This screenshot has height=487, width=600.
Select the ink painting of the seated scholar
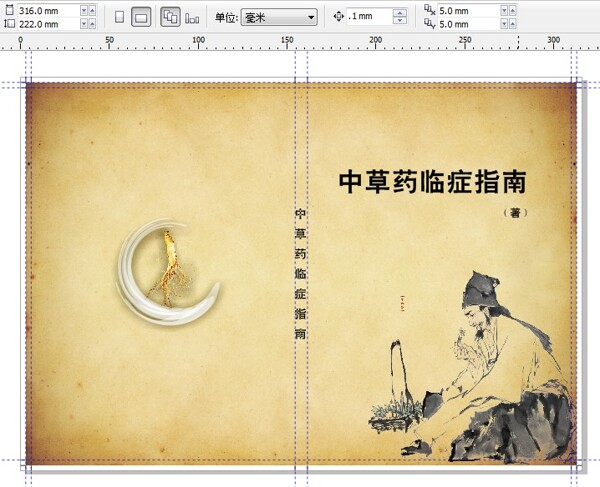click(472, 367)
